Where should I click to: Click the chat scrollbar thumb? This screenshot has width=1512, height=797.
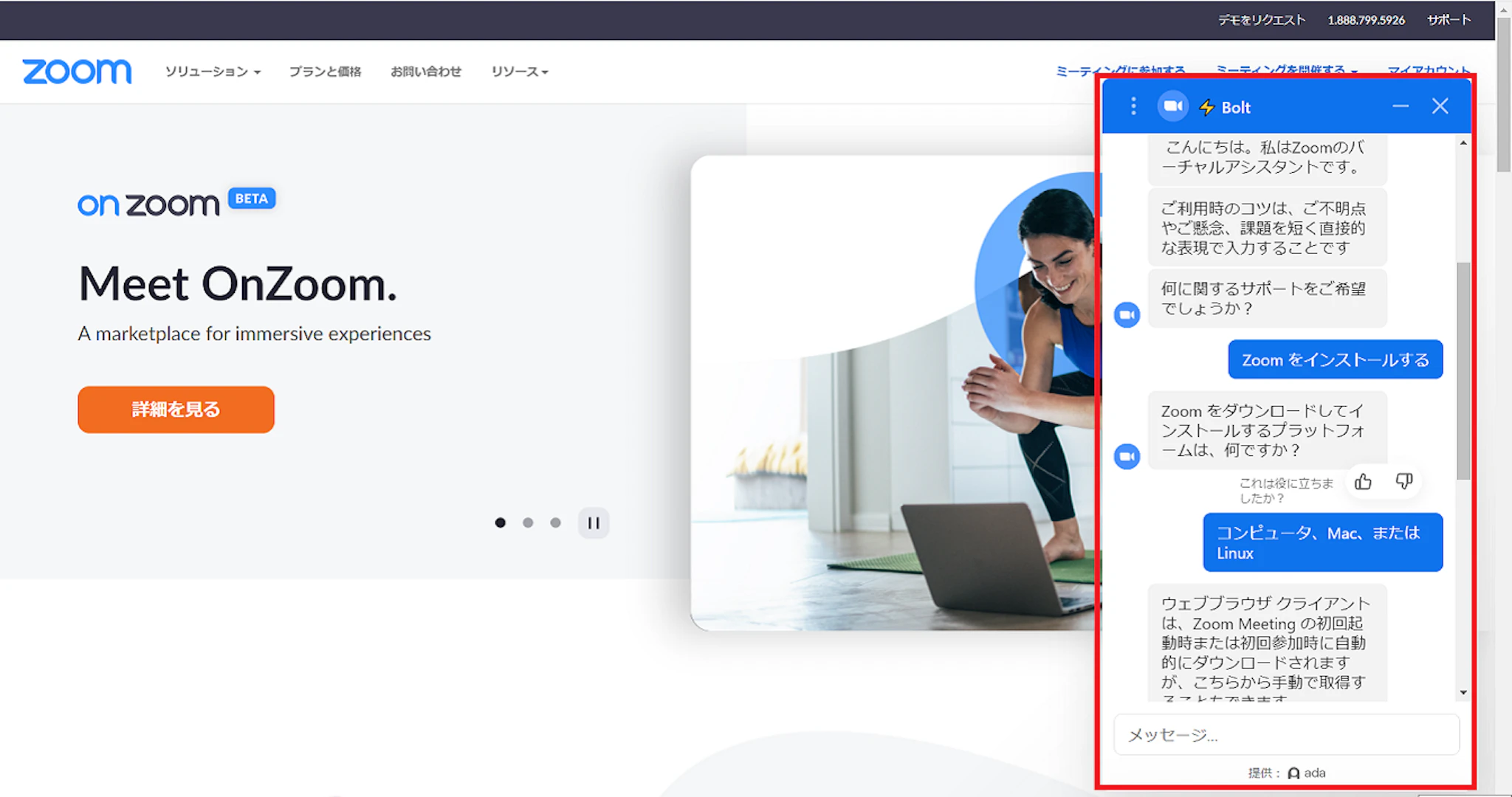(x=1463, y=369)
